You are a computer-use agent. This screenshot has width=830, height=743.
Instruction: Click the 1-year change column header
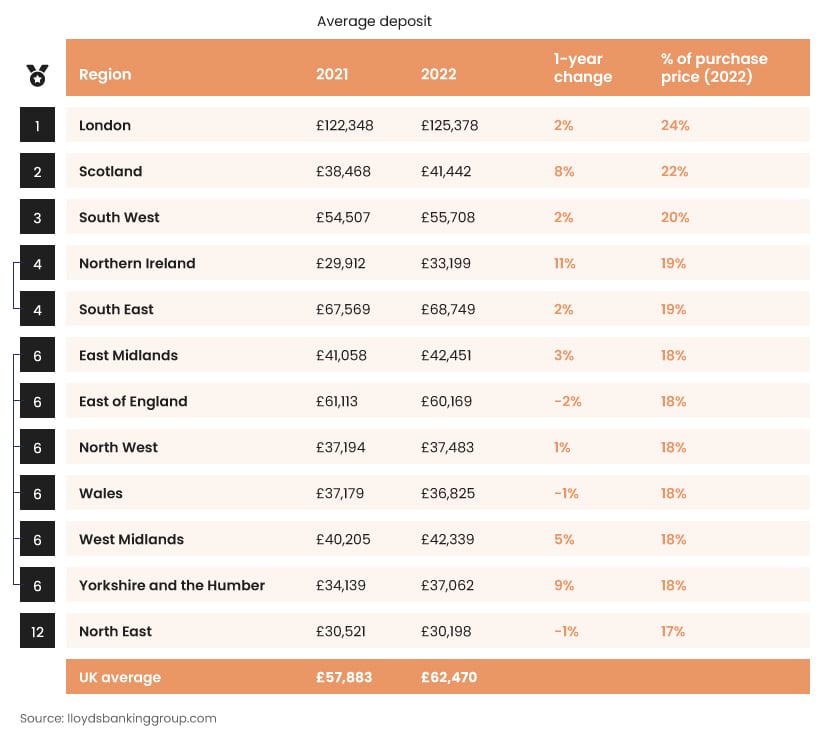(x=582, y=67)
